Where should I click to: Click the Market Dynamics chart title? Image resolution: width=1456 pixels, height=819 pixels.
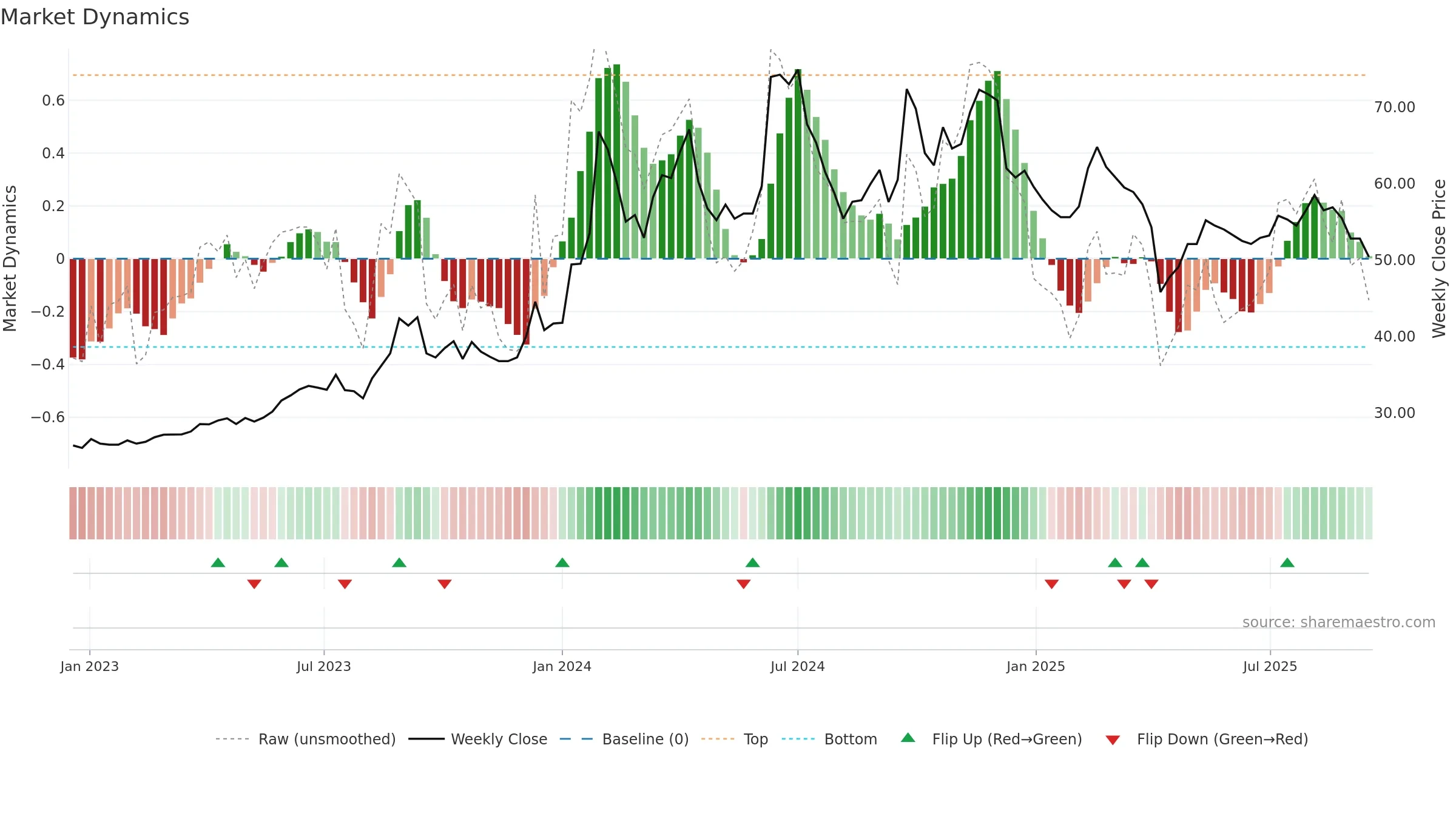pyautogui.click(x=95, y=17)
